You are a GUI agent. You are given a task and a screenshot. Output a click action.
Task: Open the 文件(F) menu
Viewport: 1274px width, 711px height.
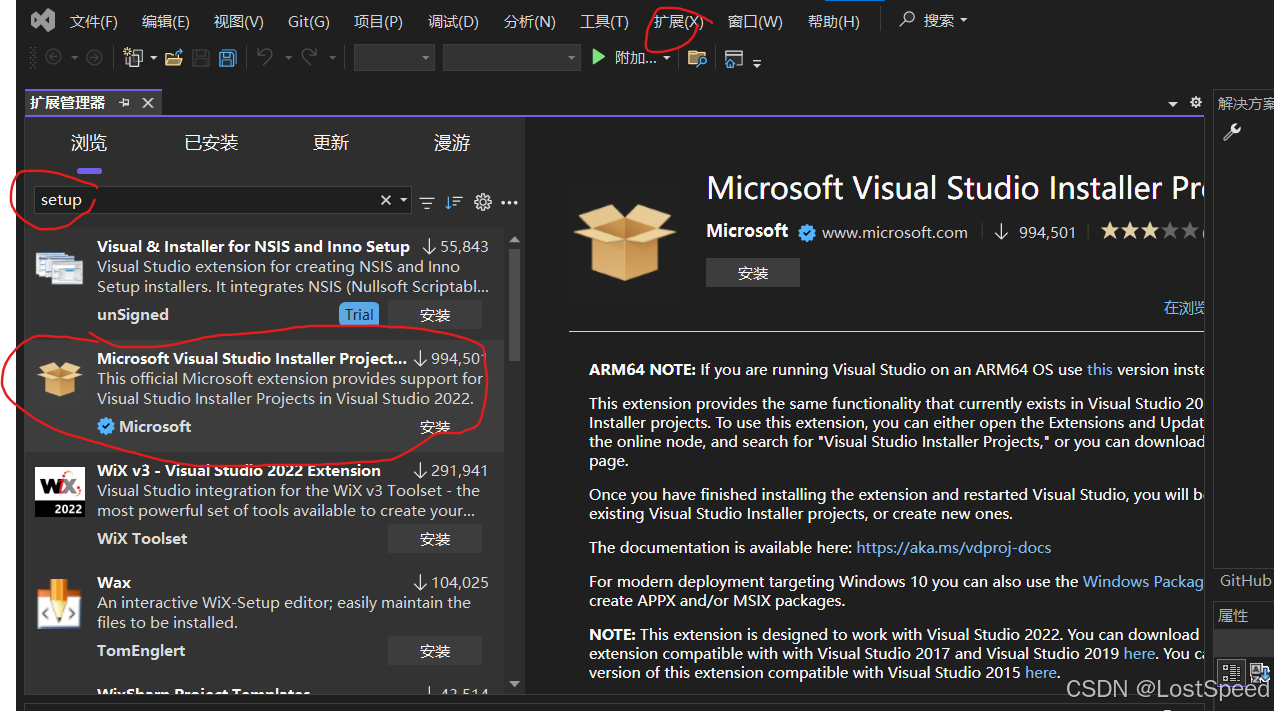[x=94, y=21]
